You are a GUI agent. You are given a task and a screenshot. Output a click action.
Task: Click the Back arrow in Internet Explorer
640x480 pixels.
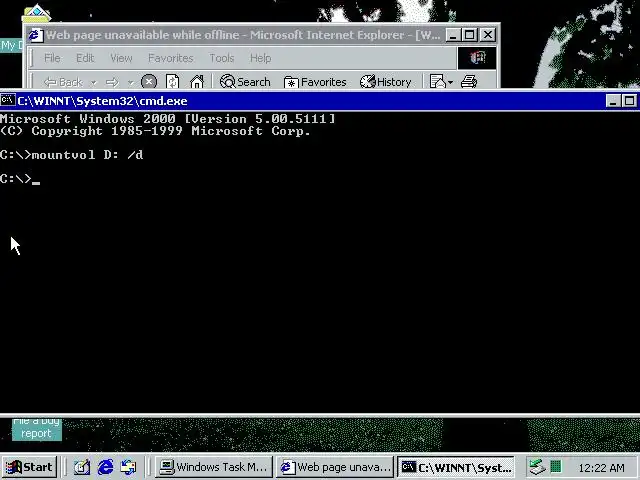pyautogui.click(x=63, y=82)
